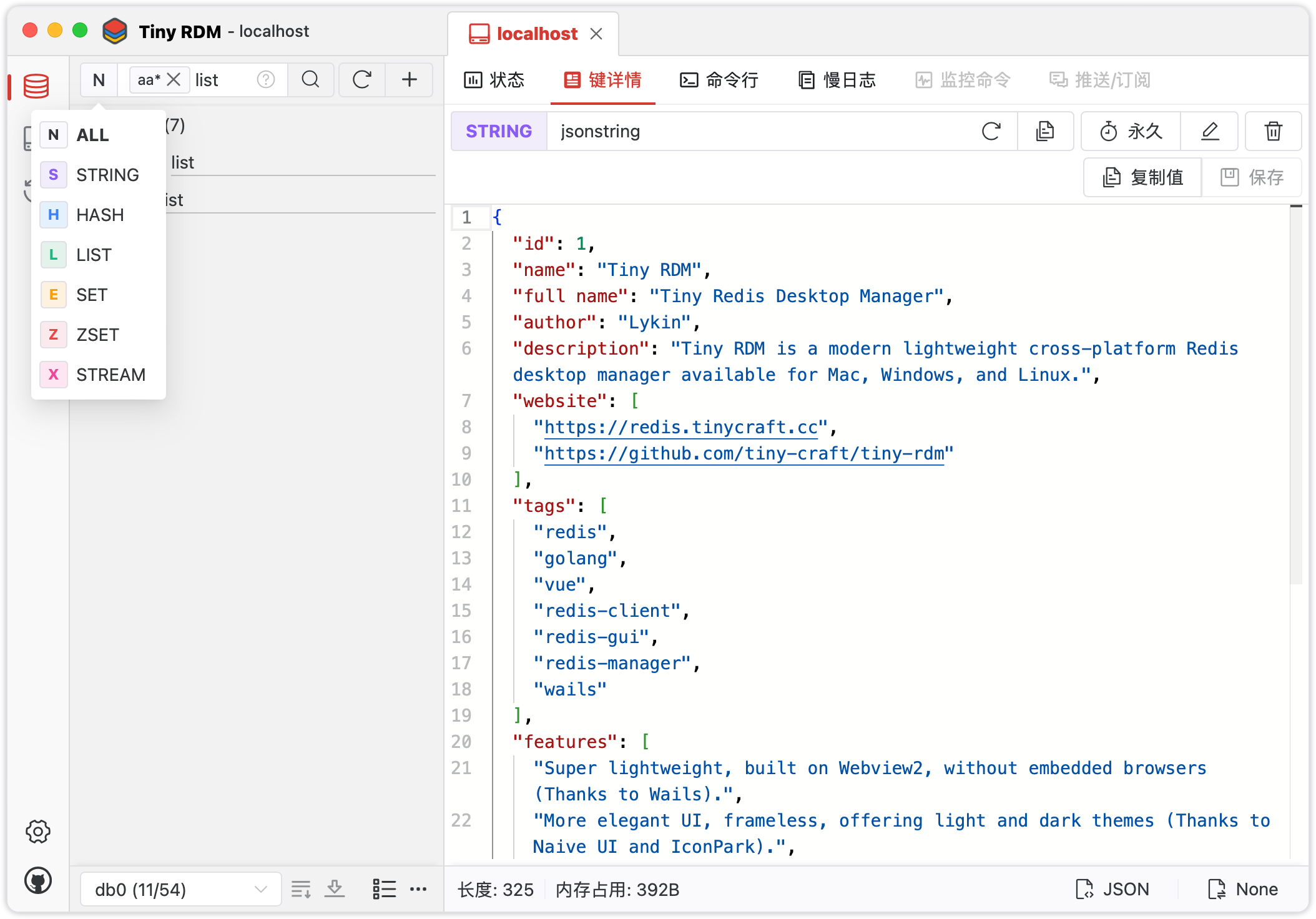Image resolution: width=1316 pixels, height=919 pixels.
Task: Switch to the 状态 status tab
Action: tap(494, 80)
